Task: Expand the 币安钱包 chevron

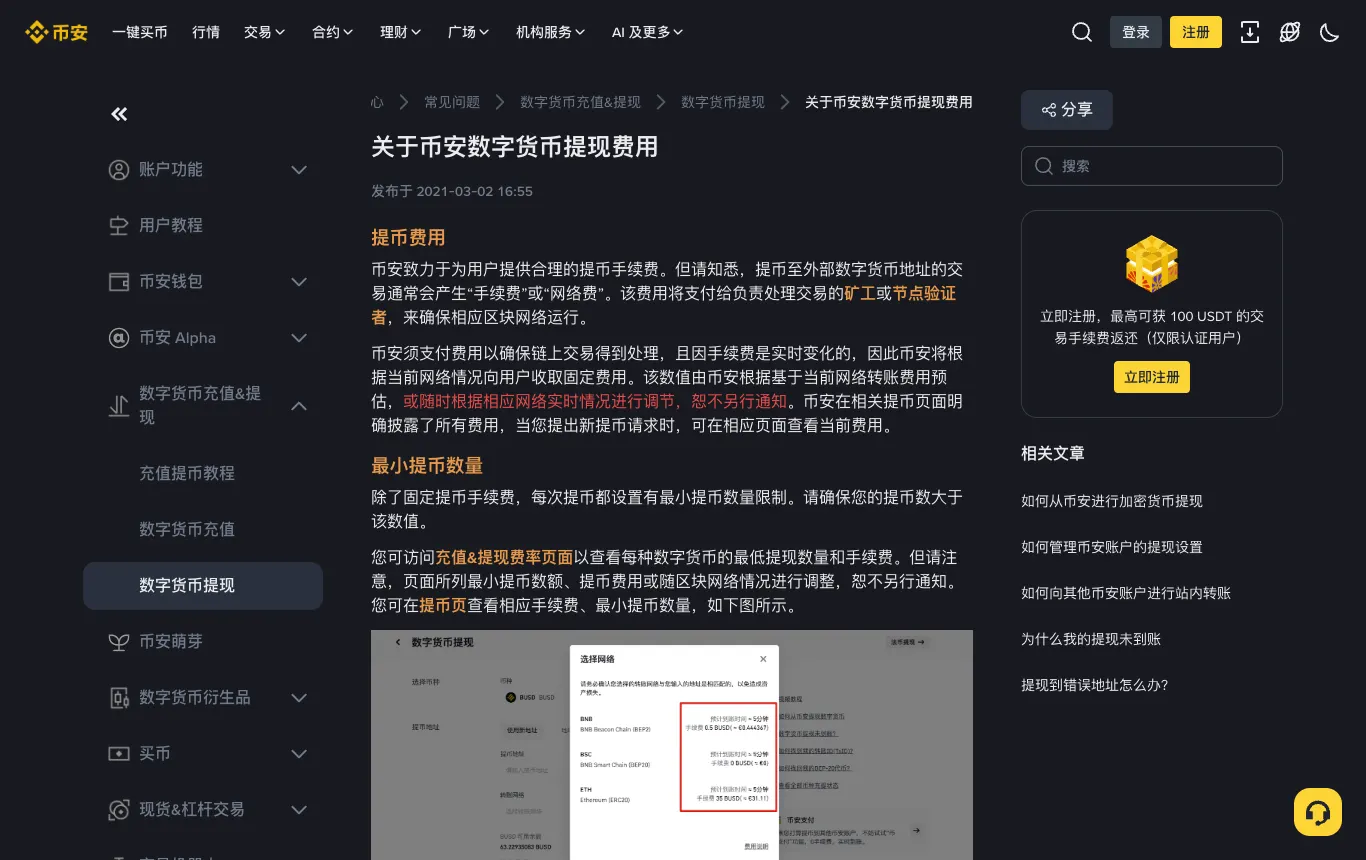Action: tap(299, 282)
